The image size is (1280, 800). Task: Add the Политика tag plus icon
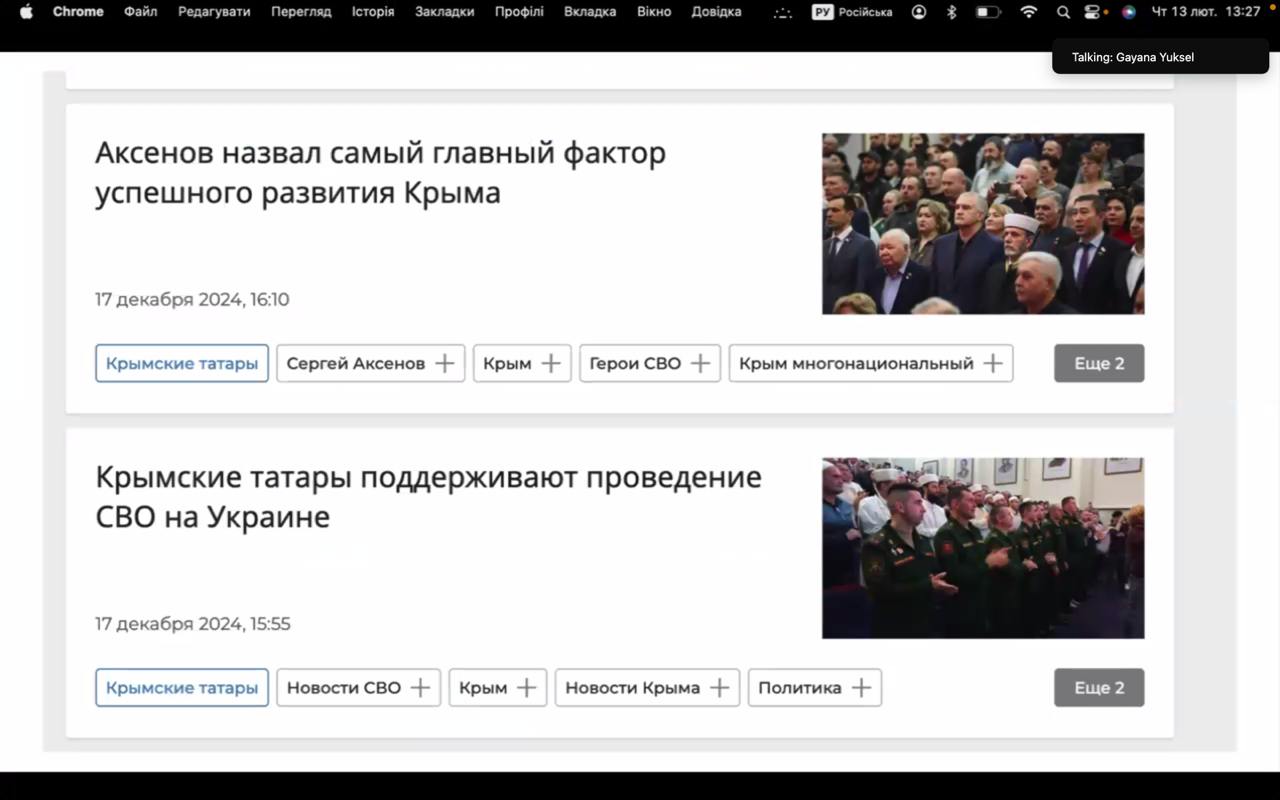(861, 687)
